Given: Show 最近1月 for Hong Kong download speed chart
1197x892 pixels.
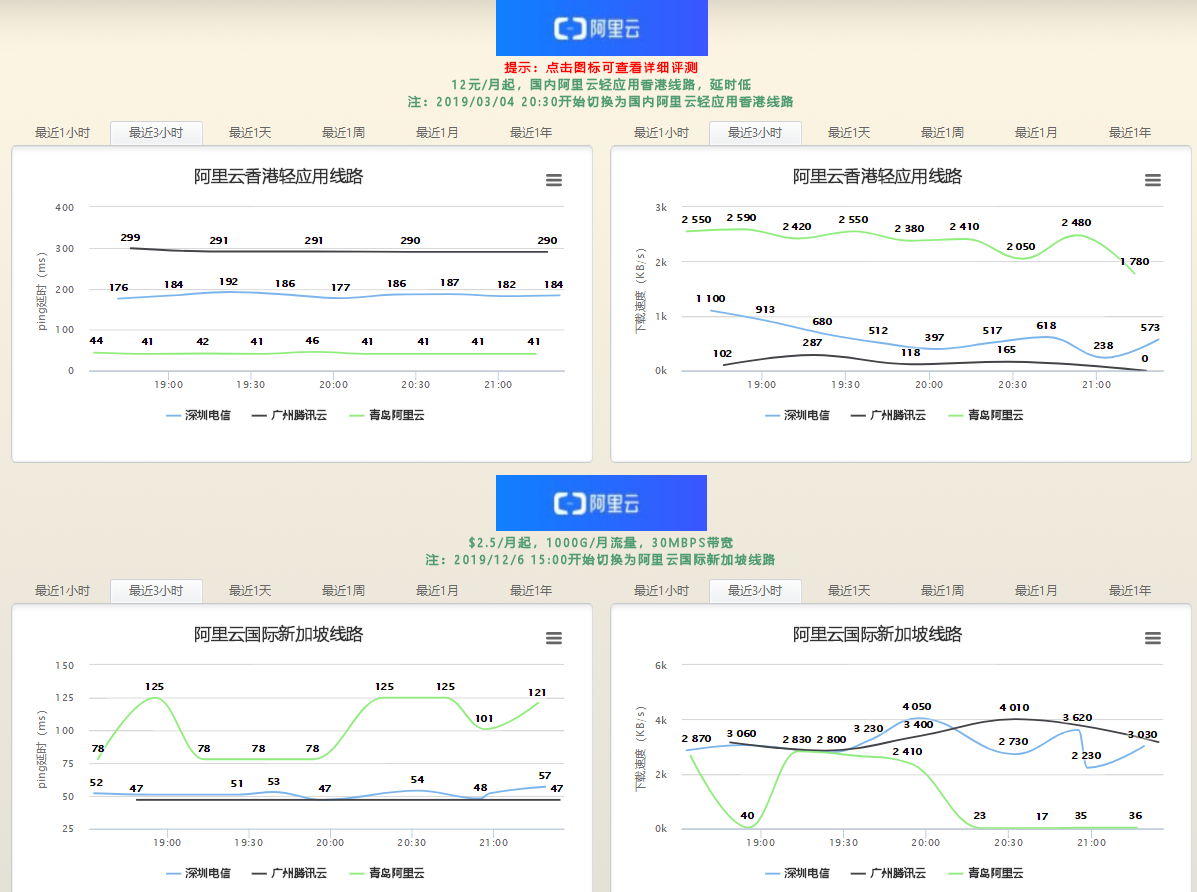Looking at the screenshot, I should 1037,133.
